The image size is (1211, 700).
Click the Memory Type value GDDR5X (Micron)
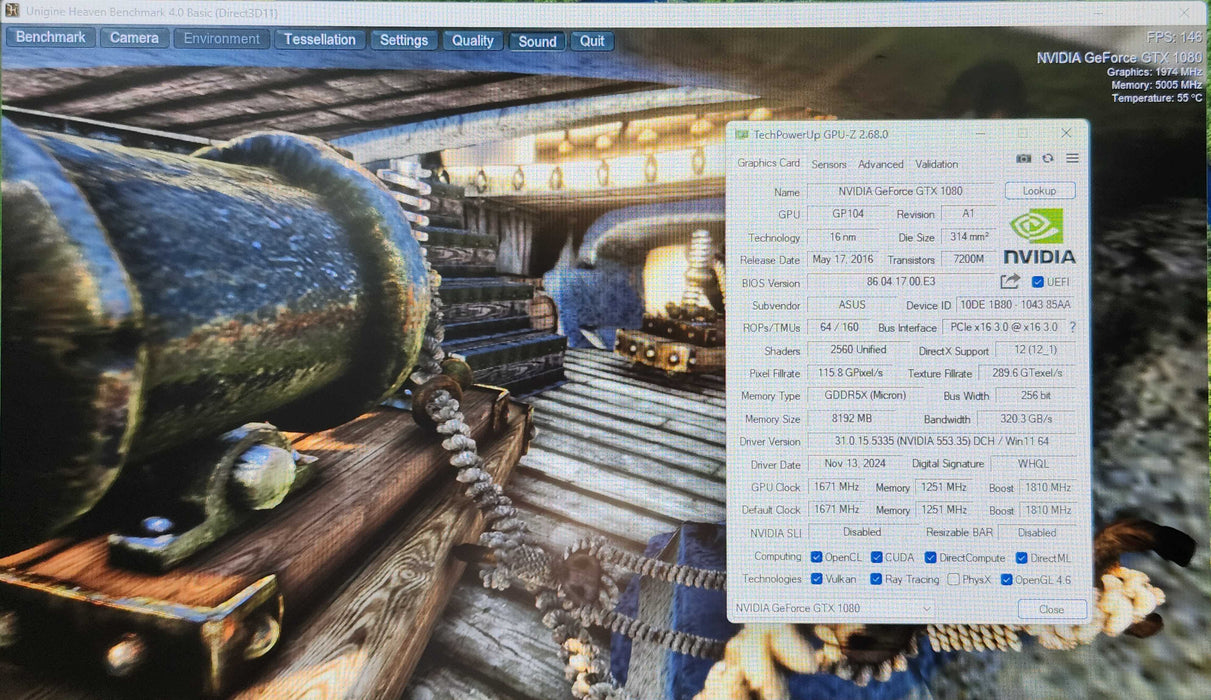point(865,395)
